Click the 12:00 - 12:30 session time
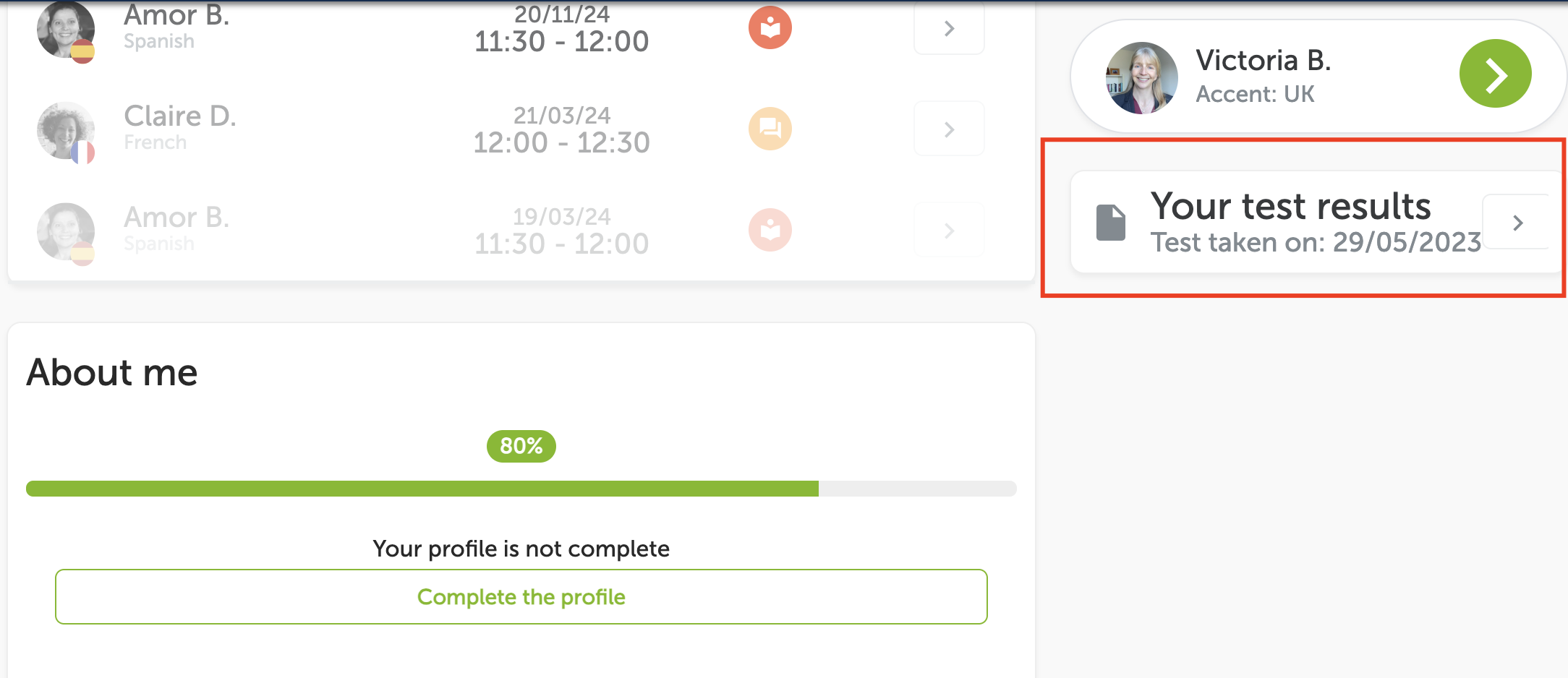The height and width of the screenshot is (678, 1568). click(561, 143)
